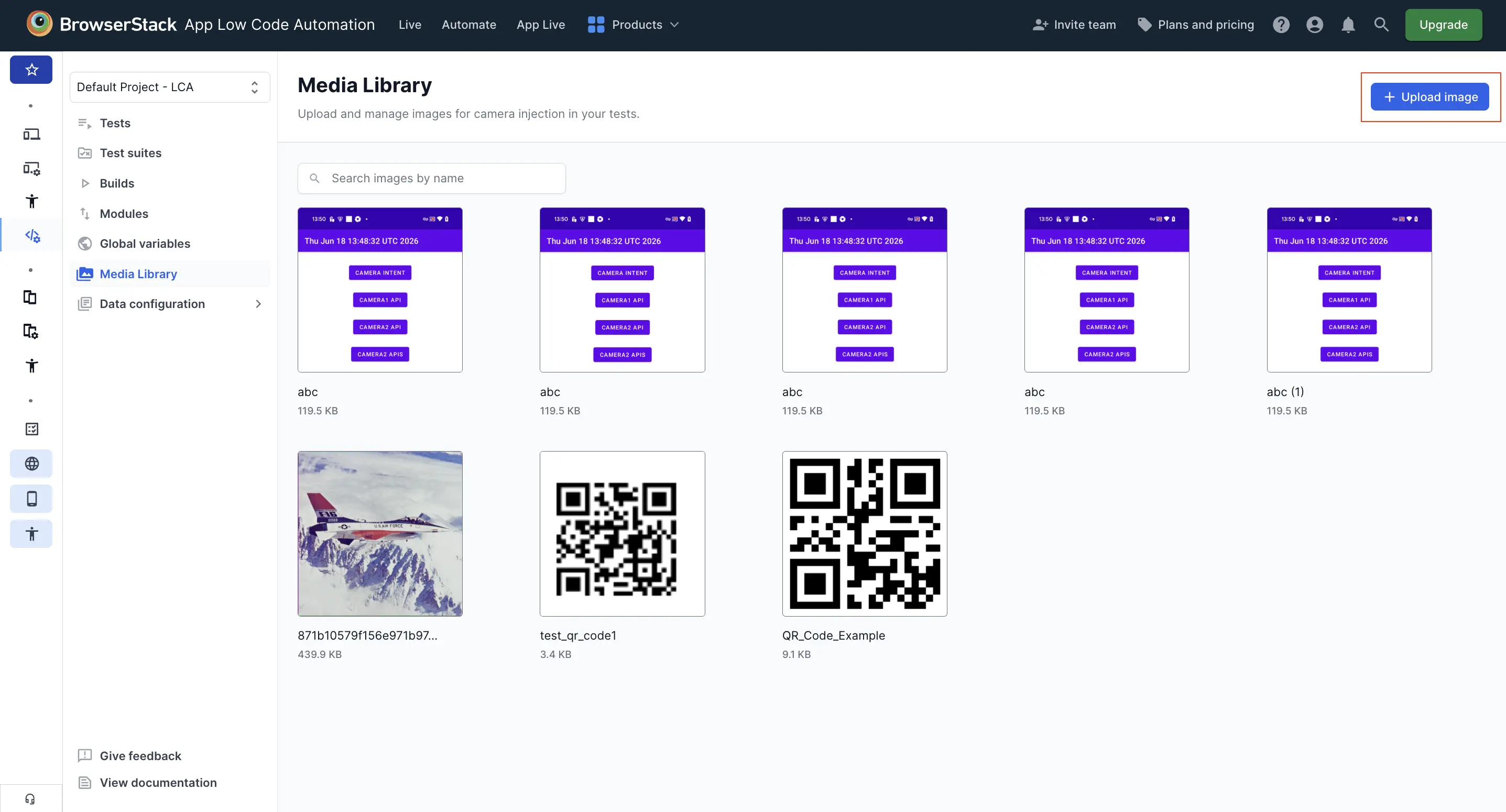Click the green Upgrade button

(x=1443, y=25)
